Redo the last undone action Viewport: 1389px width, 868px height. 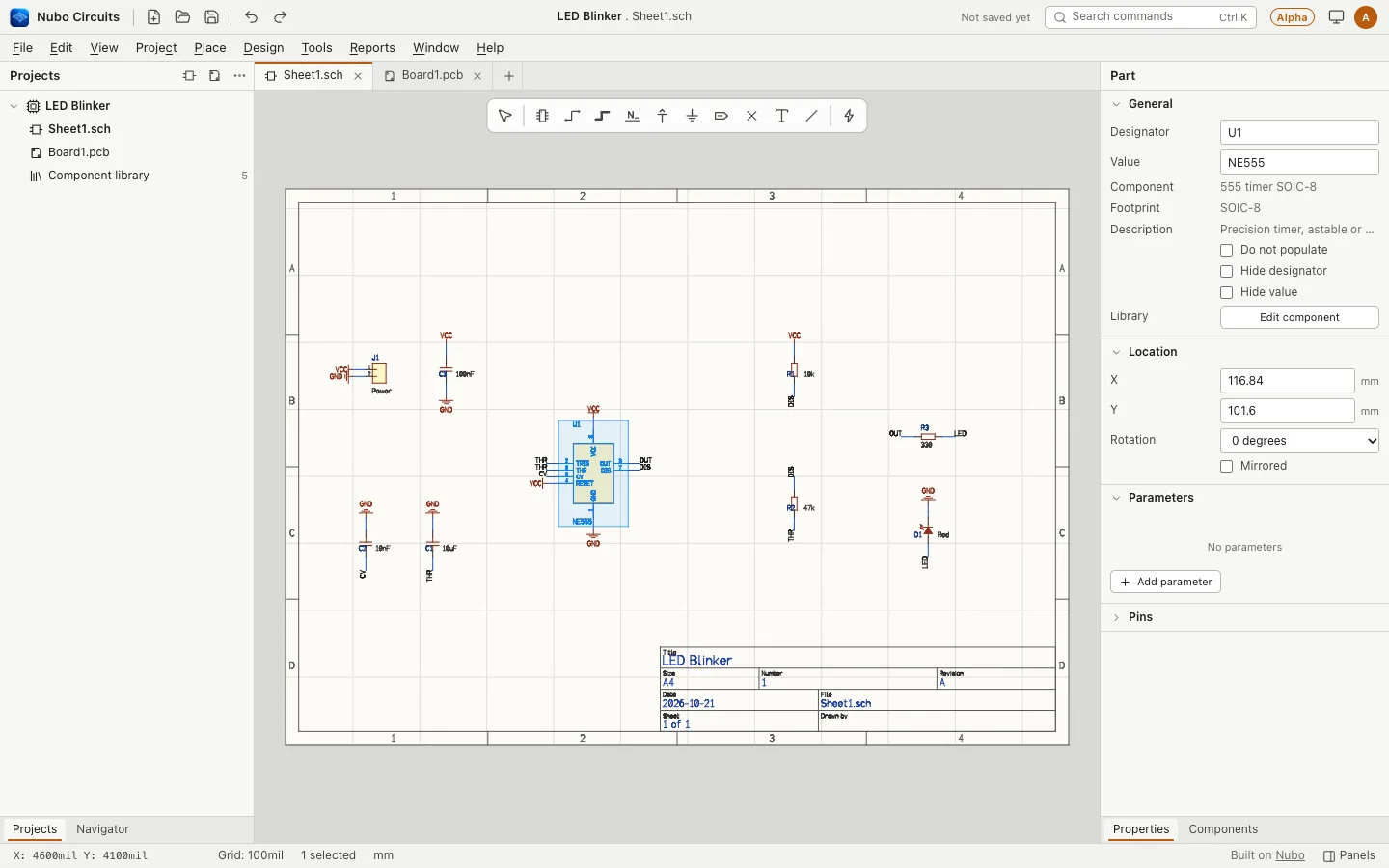[280, 17]
